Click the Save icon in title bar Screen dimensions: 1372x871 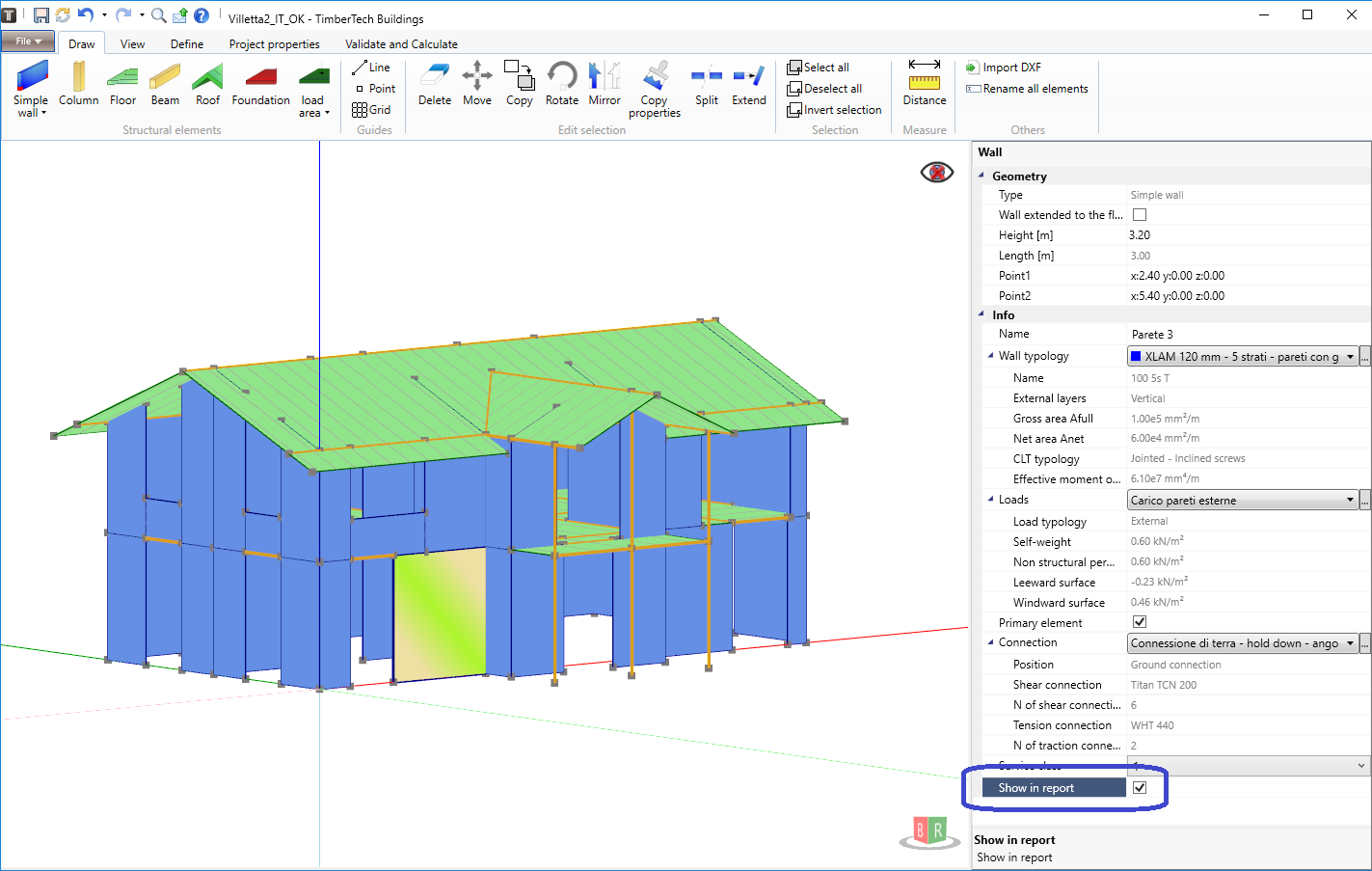click(40, 15)
